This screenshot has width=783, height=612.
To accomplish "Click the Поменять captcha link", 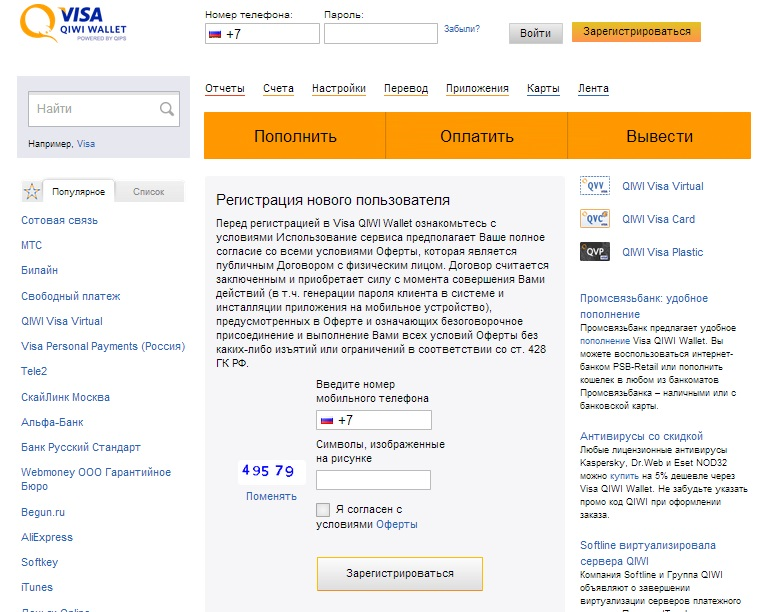I will tap(271, 496).
